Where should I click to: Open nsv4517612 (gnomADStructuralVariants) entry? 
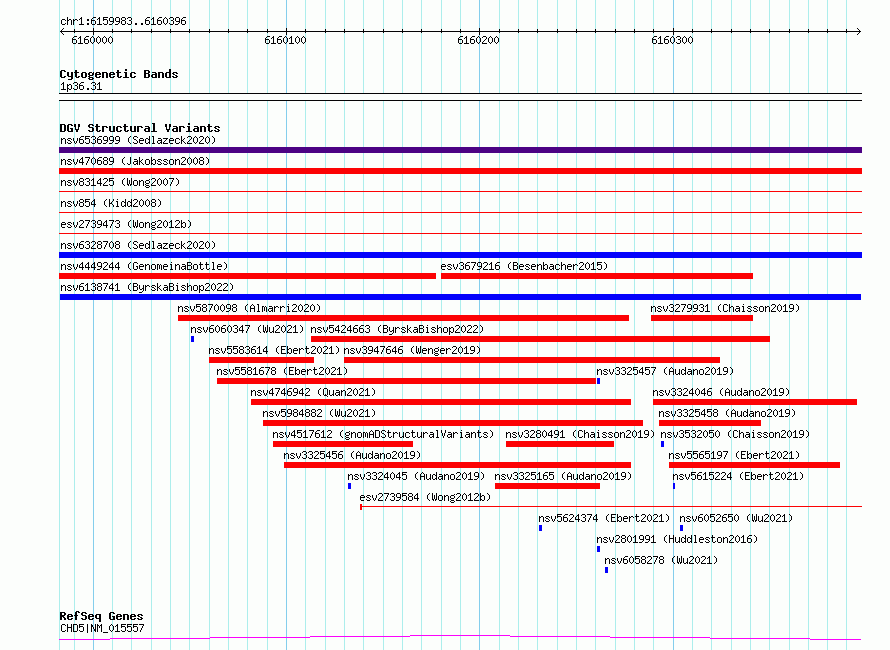383,434
